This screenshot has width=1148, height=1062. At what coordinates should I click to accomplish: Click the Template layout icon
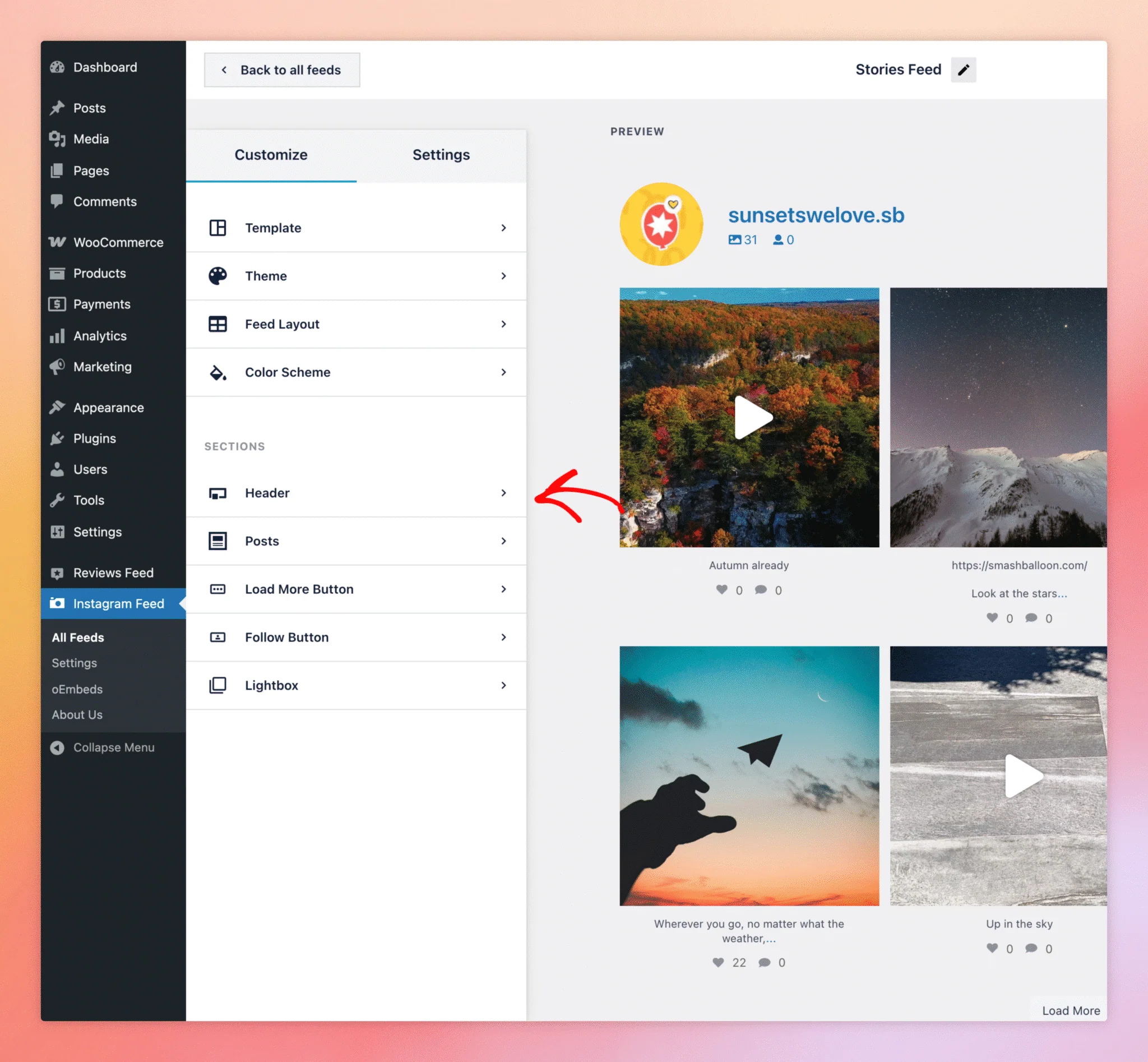tap(217, 228)
